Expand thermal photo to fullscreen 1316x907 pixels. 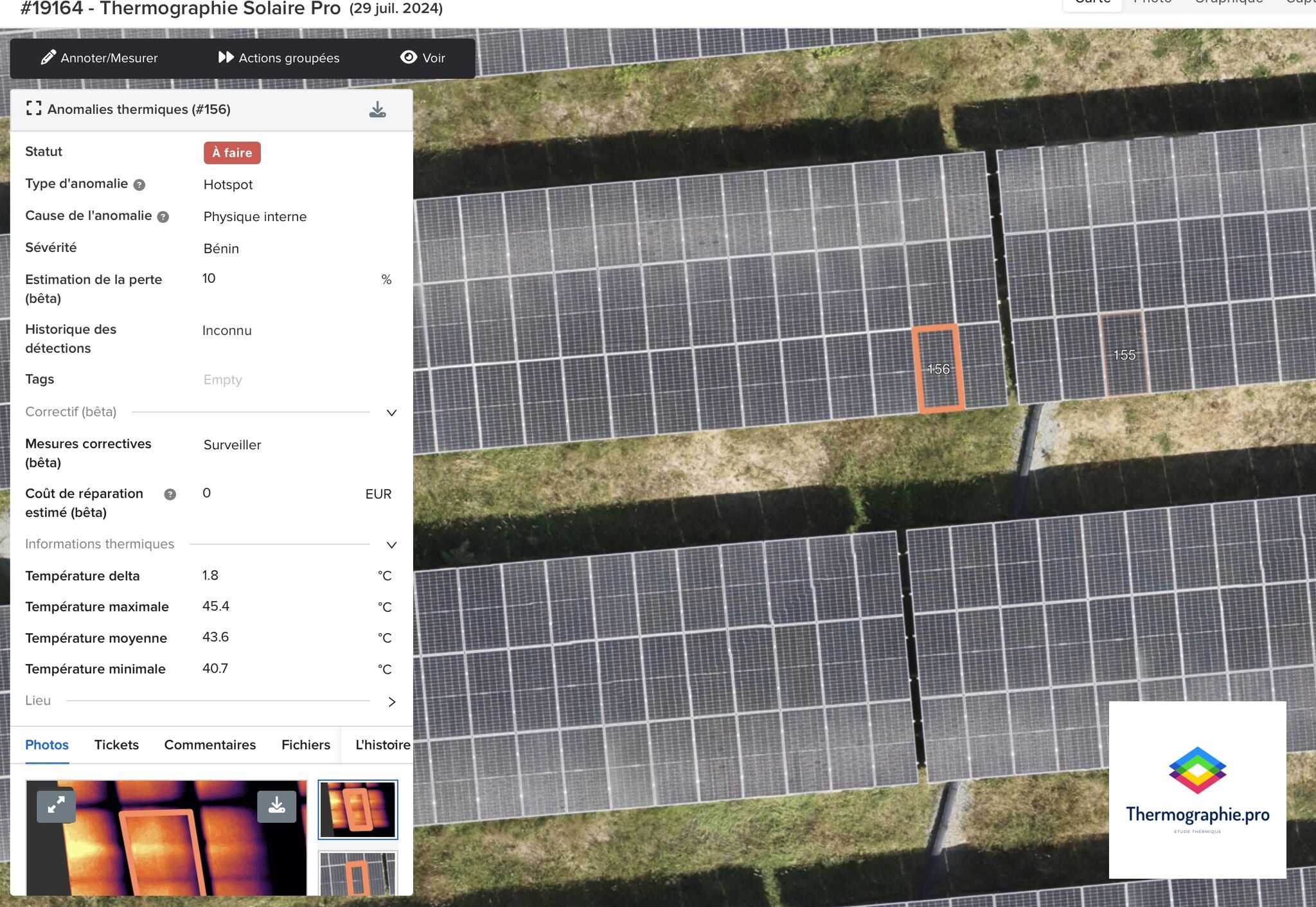coord(56,805)
